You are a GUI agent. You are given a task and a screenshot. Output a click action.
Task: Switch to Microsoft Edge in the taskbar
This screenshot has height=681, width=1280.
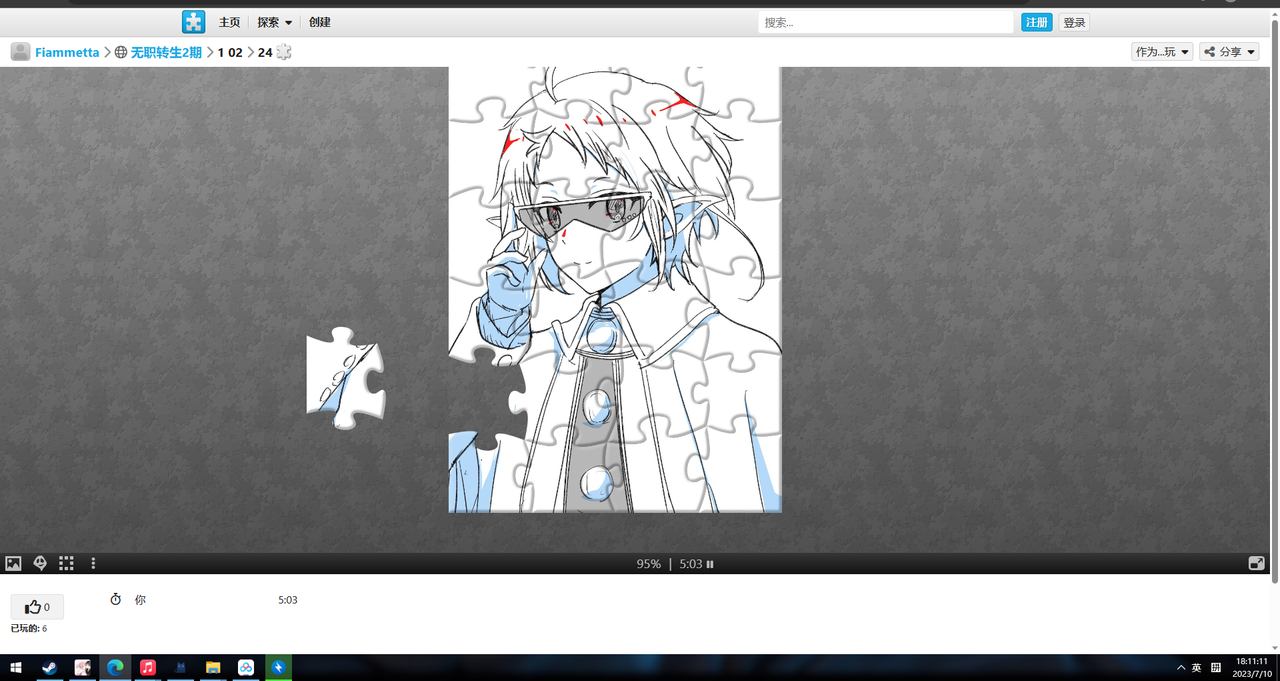115,668
